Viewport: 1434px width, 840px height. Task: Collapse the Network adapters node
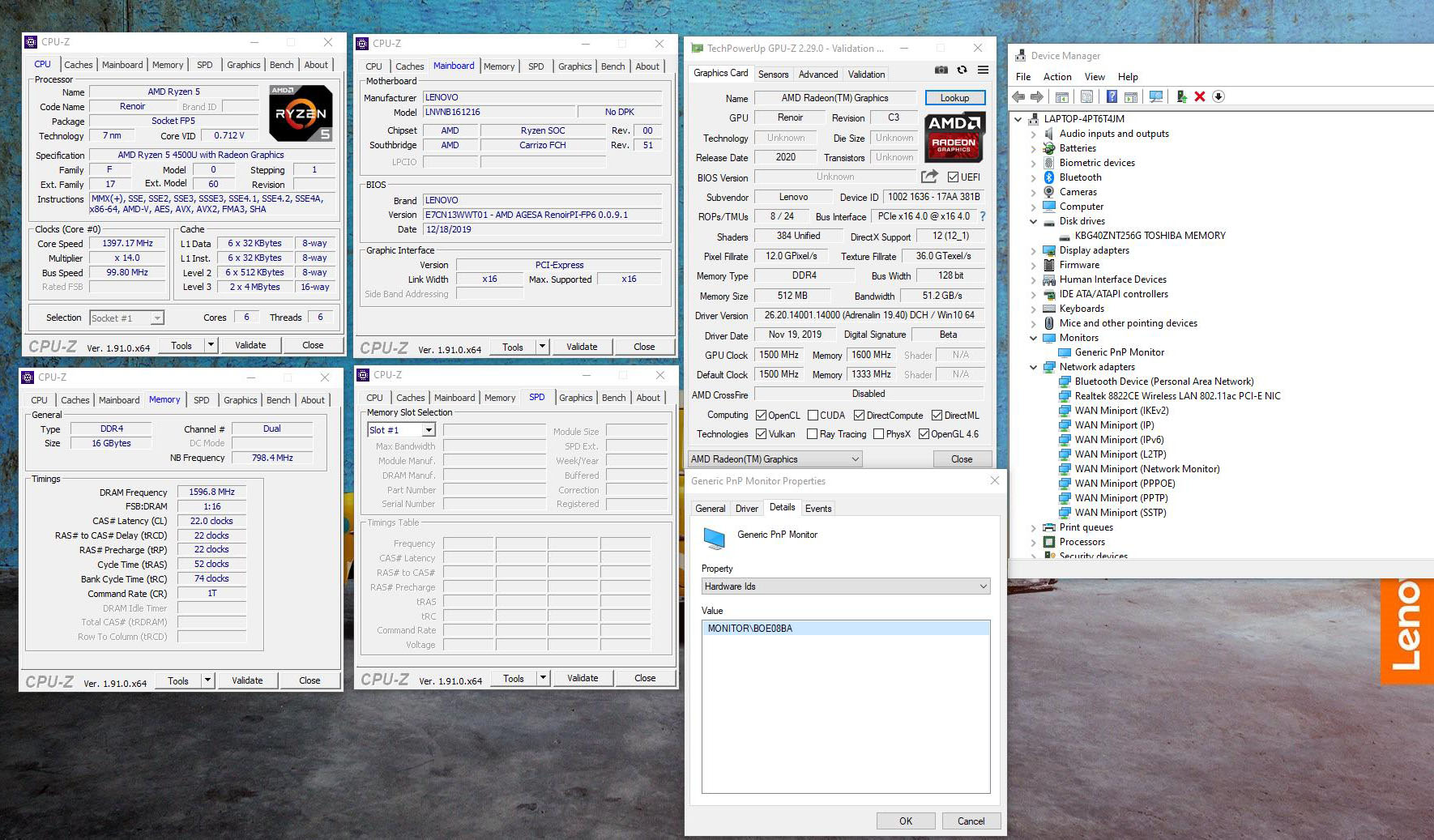1034,367
